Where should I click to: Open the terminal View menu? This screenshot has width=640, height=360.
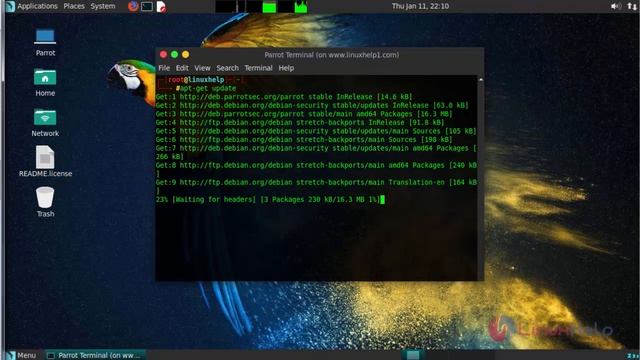pyautogui.click(x=202, y=68)
